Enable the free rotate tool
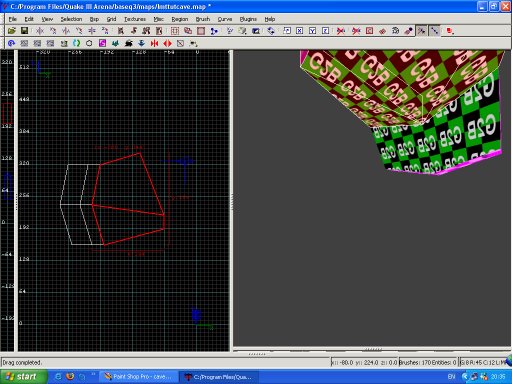Screen dimensions: 512x384 tap(271, 31)
